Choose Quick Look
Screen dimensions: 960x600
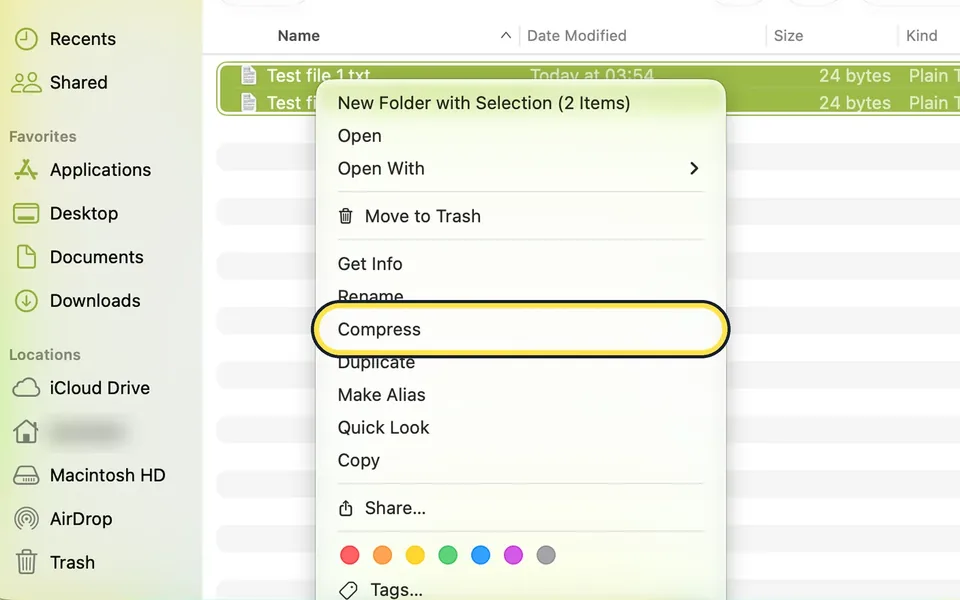pyautogui.click(x=383, y=427)
